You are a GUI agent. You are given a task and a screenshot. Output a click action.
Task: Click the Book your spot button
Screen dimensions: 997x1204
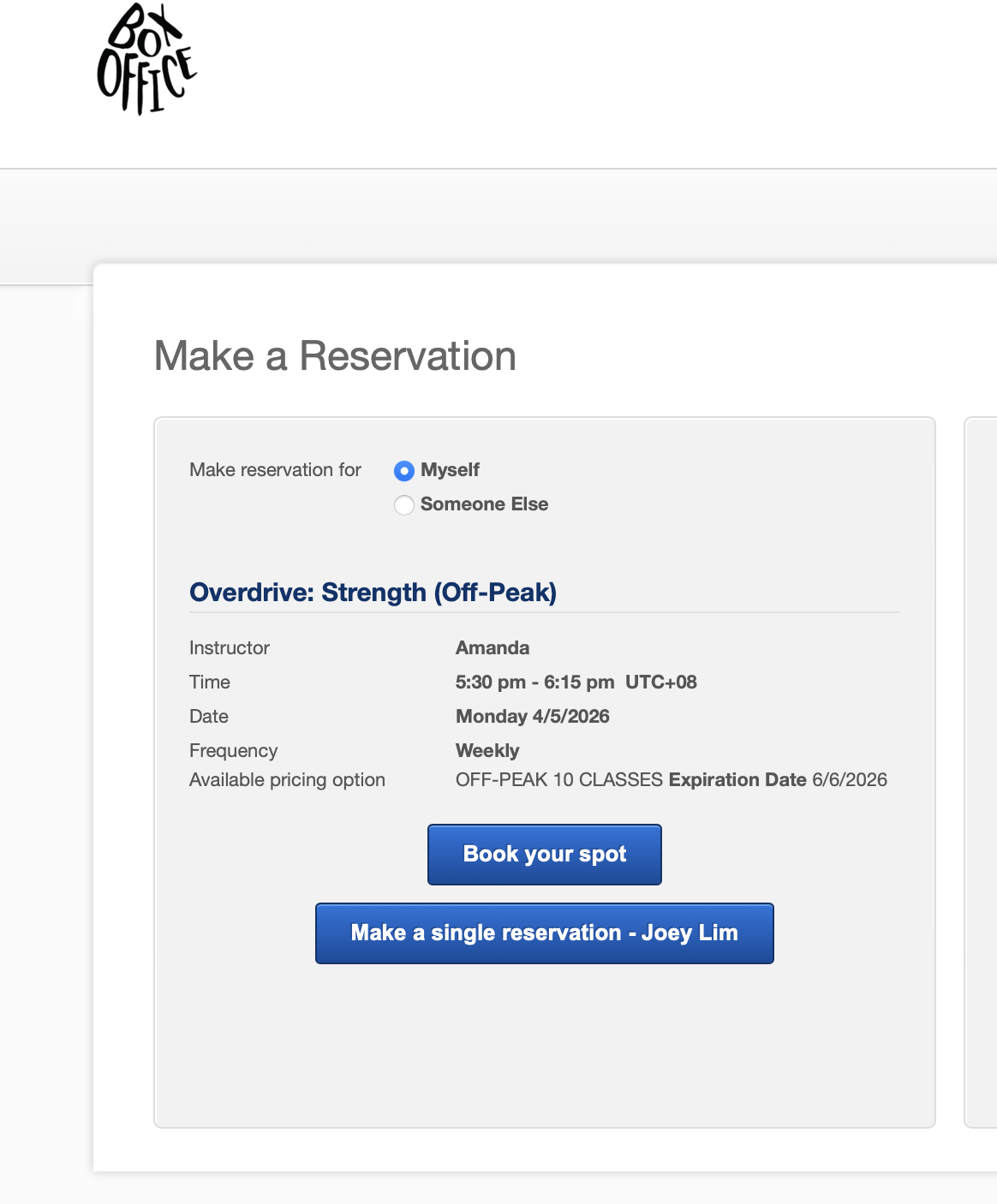545,855
